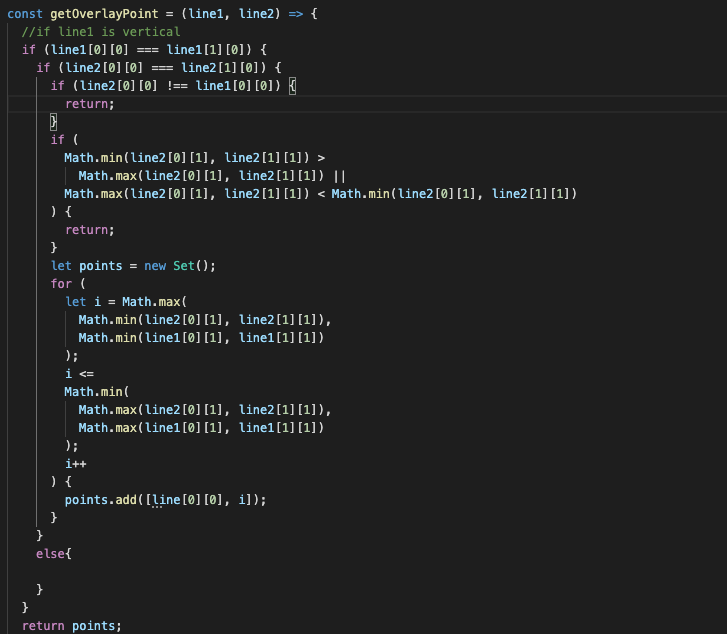This screenshot has width=727, height=634.
Task: Click the !== operator in the if condition
Action: 177,86
